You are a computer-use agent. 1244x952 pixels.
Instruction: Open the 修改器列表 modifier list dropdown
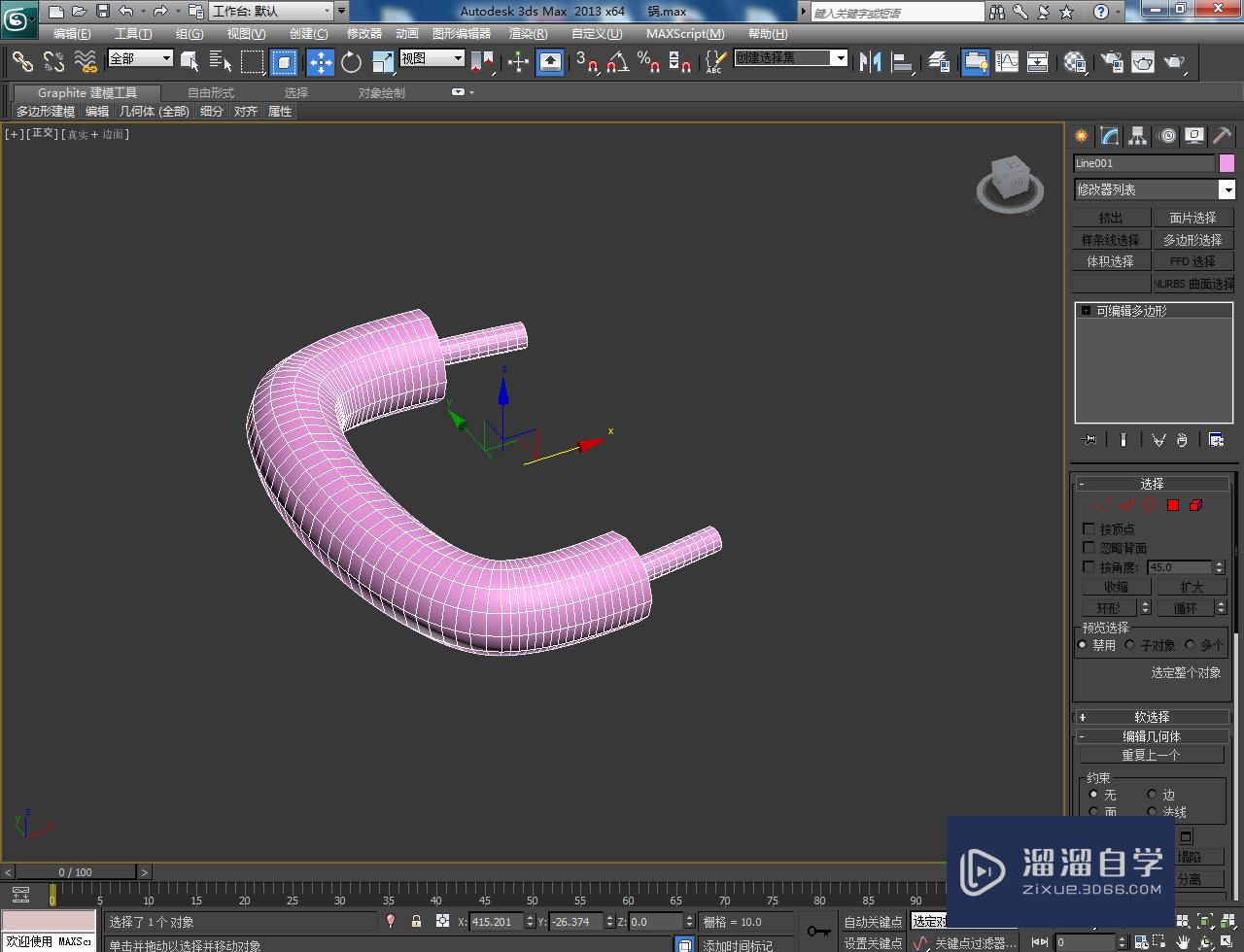click(1154, 189)
